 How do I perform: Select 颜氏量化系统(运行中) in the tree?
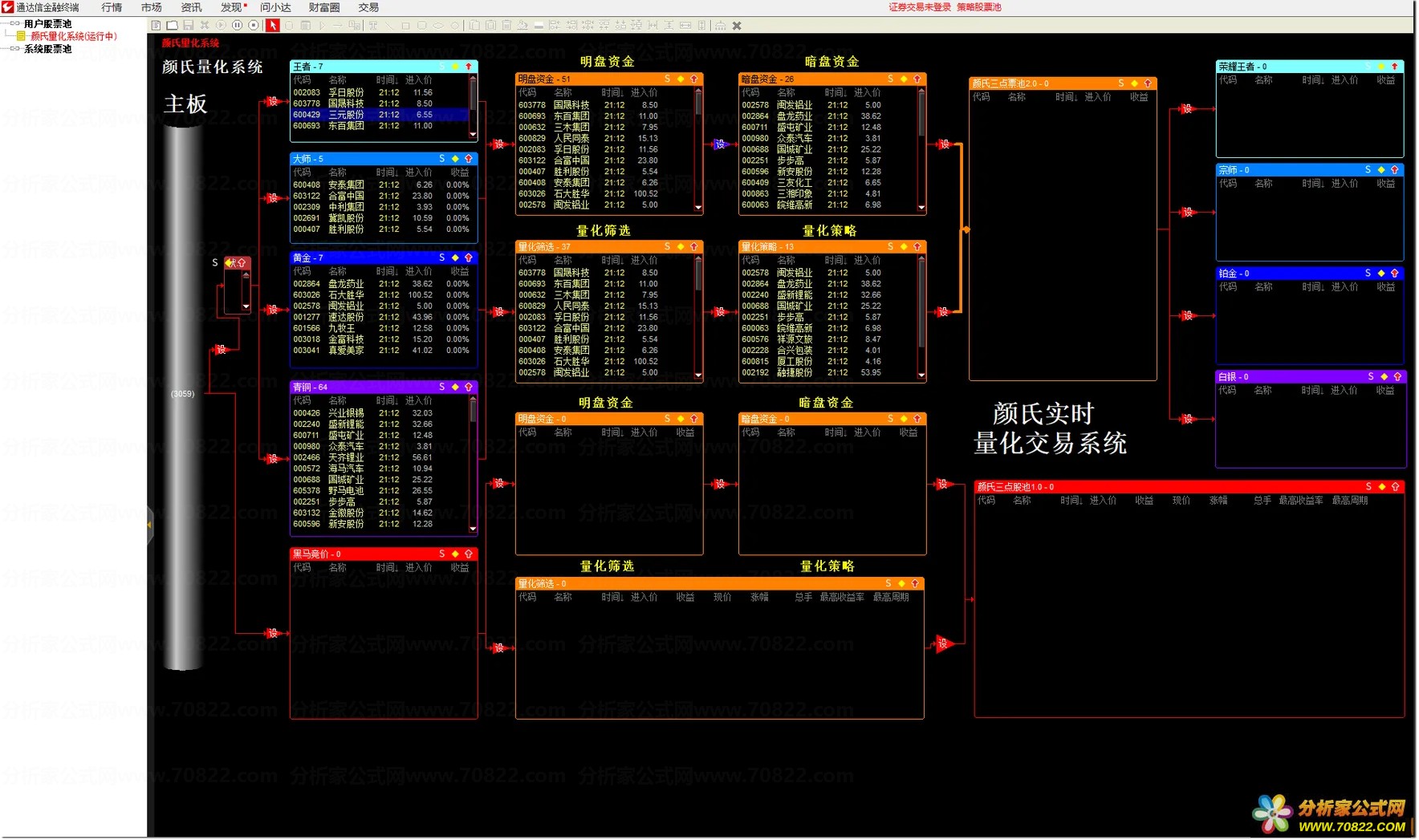click(73, 36)
